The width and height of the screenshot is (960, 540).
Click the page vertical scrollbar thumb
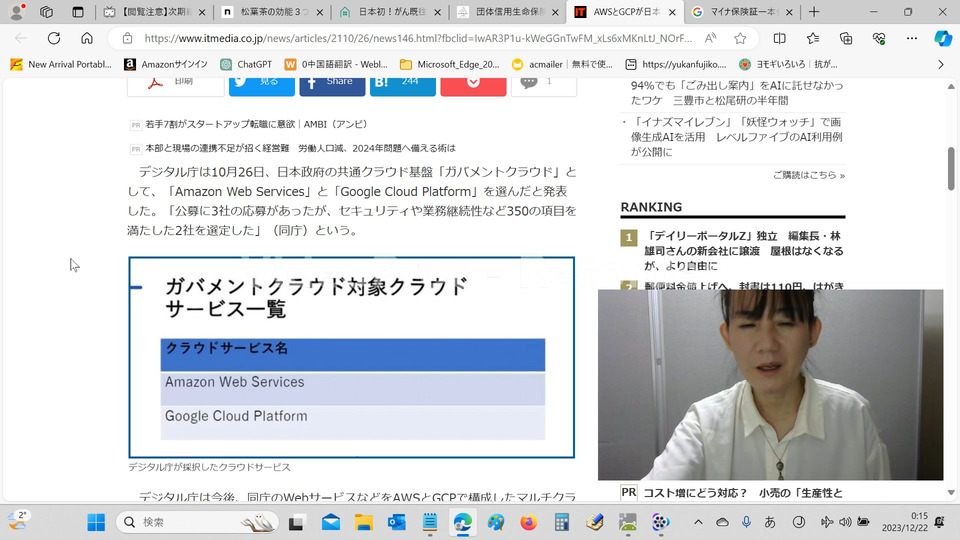pos(951,168)
